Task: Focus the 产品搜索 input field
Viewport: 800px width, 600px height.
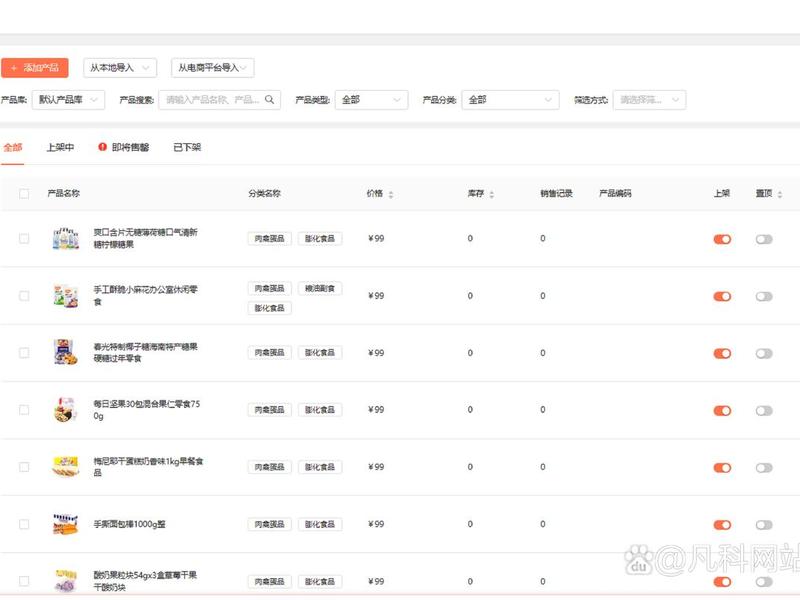Action: pyautogui.click(x=219, y=99)
